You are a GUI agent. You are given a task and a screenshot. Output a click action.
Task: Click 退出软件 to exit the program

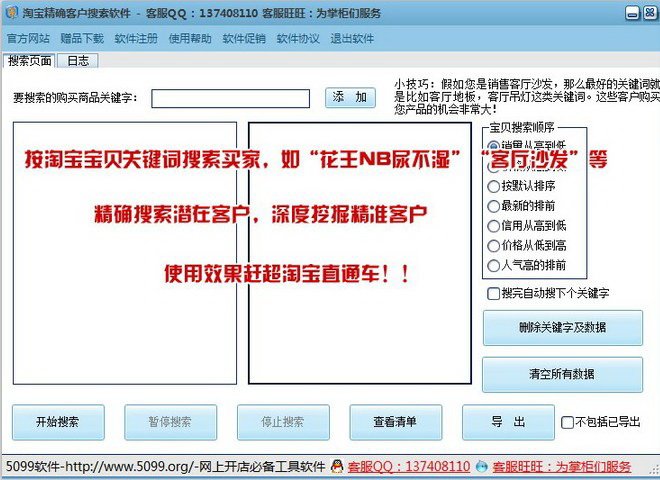pos(352,38)
